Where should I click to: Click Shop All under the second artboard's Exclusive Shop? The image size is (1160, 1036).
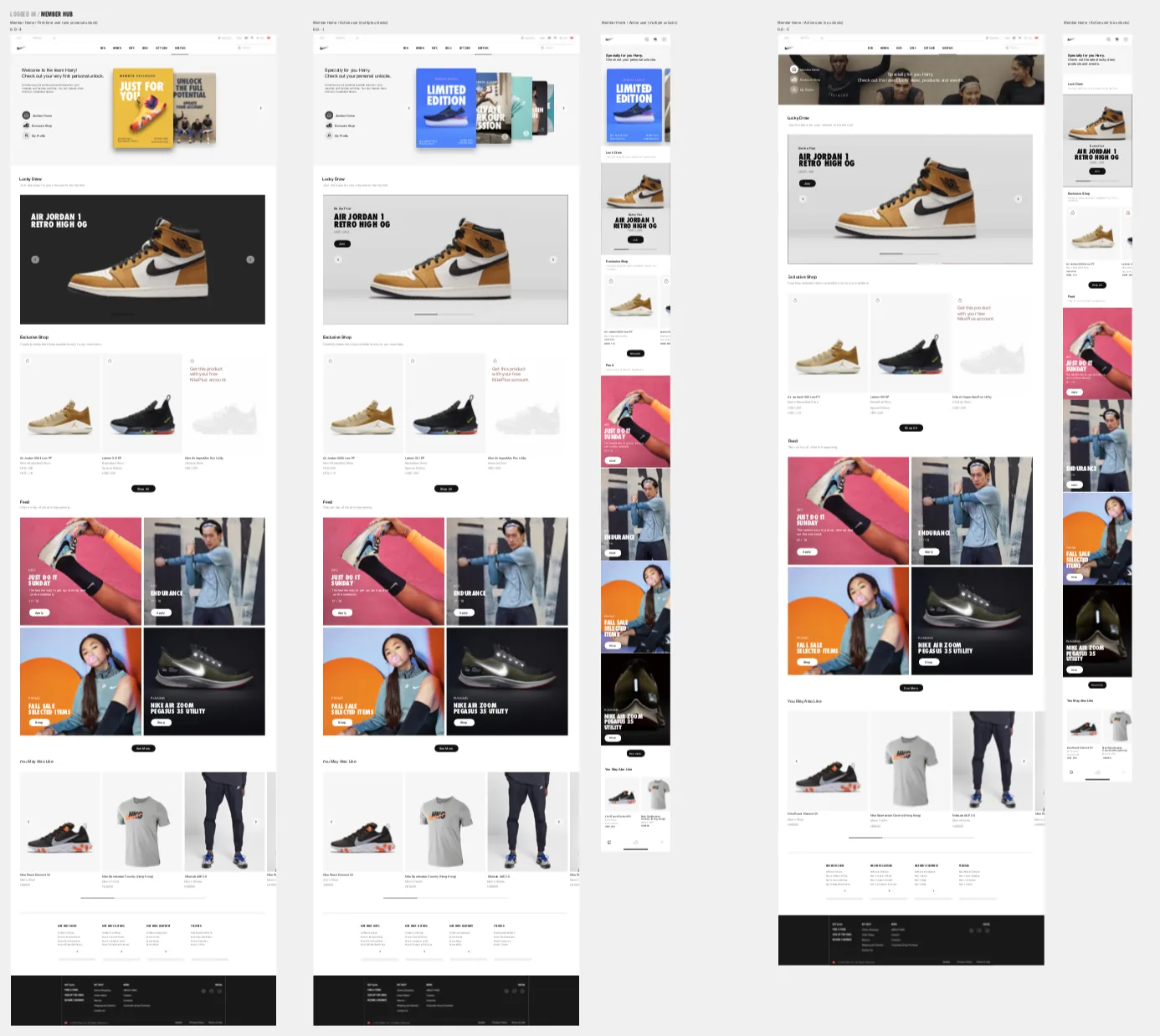(x=446, y=489)
